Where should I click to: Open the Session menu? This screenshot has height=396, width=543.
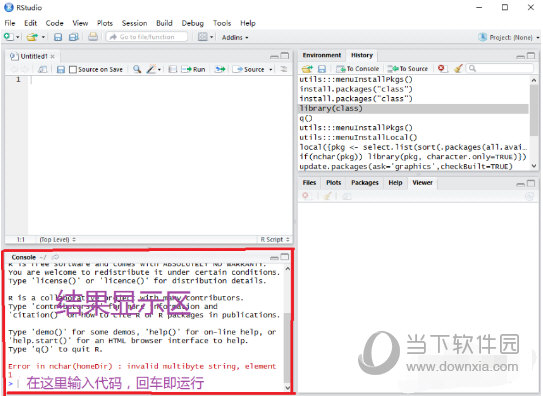click(134, 23)
